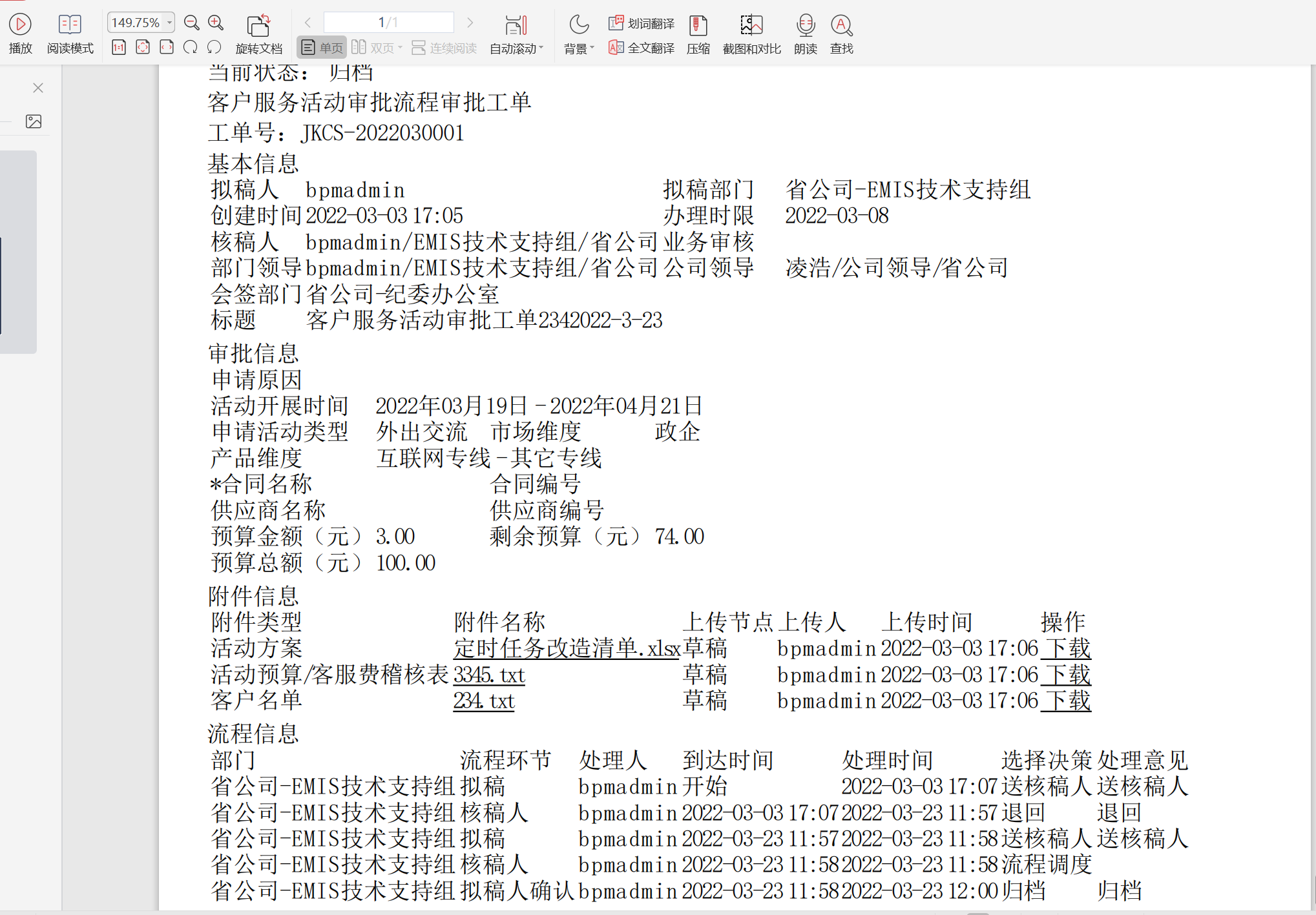The image size is (1316, 915).
Task: Click the zoom in magnifier icon
Action: coord(216,23)
